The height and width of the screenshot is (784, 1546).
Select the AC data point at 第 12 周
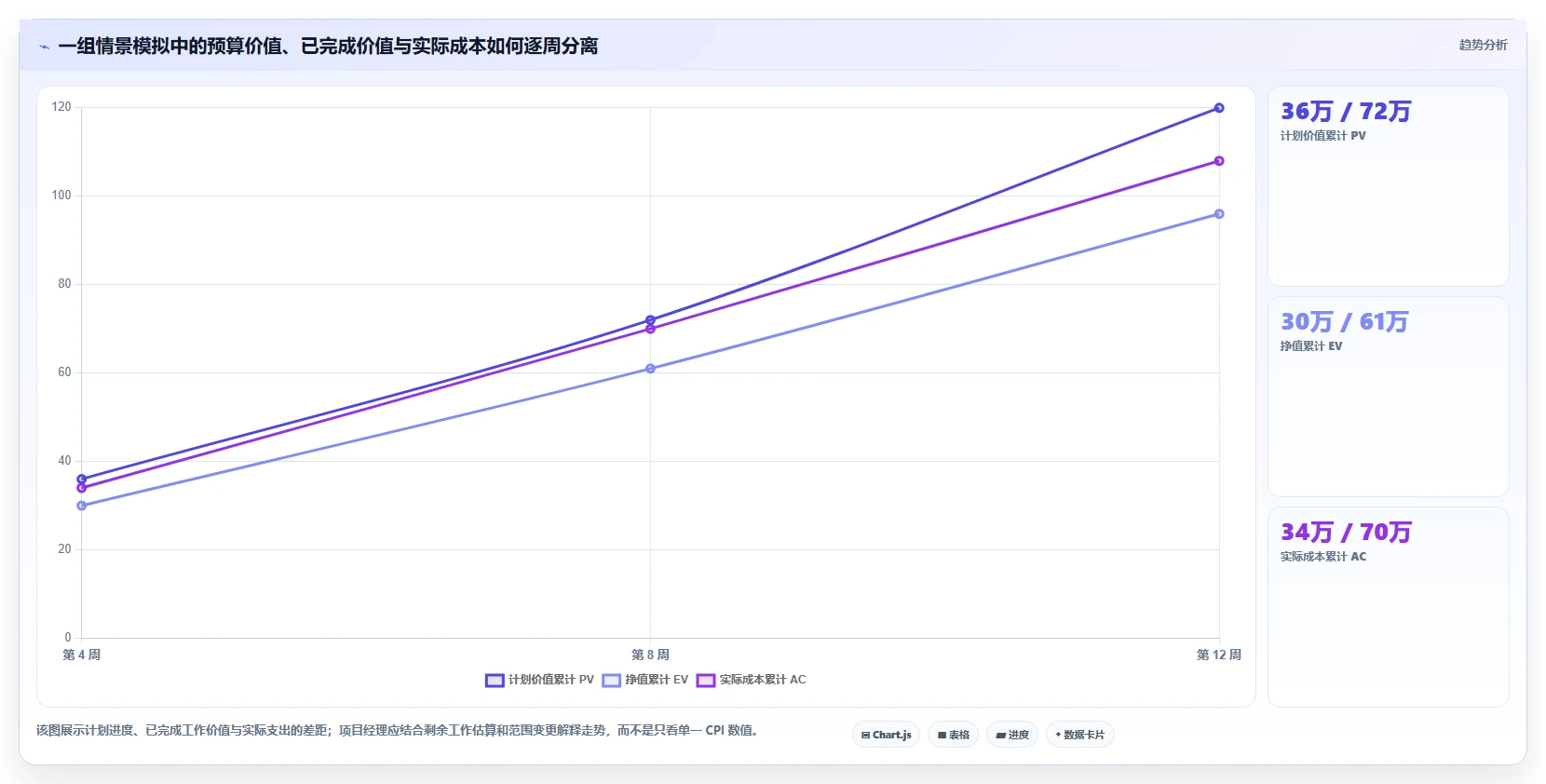[x=1219, y=161]
